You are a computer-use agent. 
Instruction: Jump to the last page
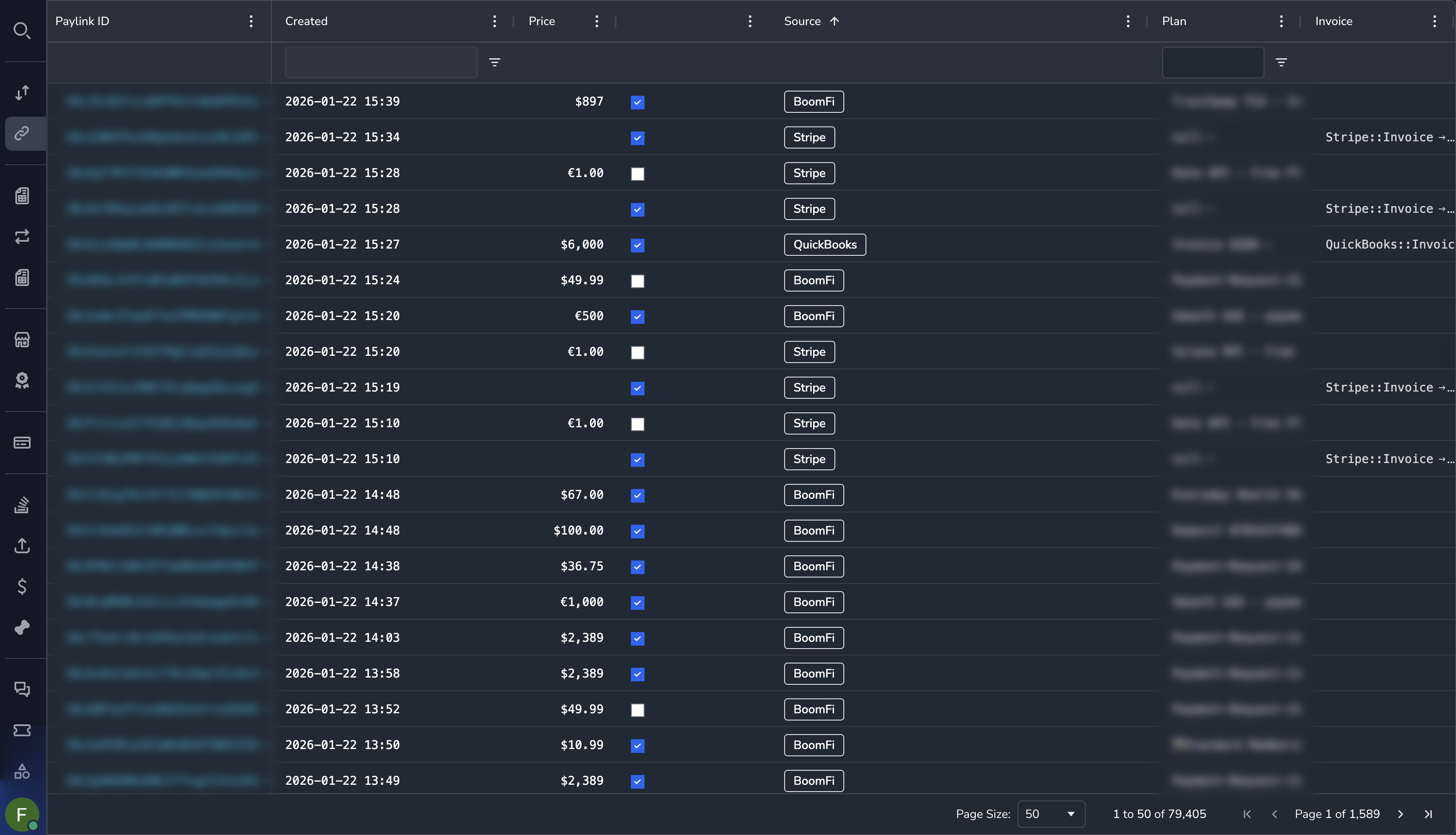pos(1428,814)
